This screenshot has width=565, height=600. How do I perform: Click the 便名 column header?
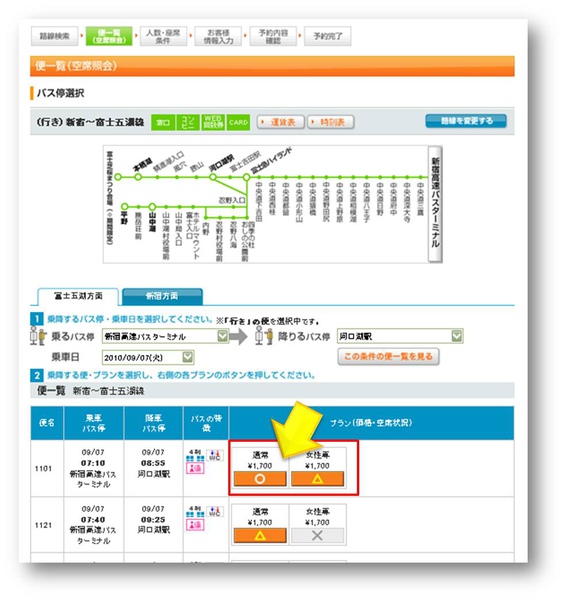click(47, 423)
